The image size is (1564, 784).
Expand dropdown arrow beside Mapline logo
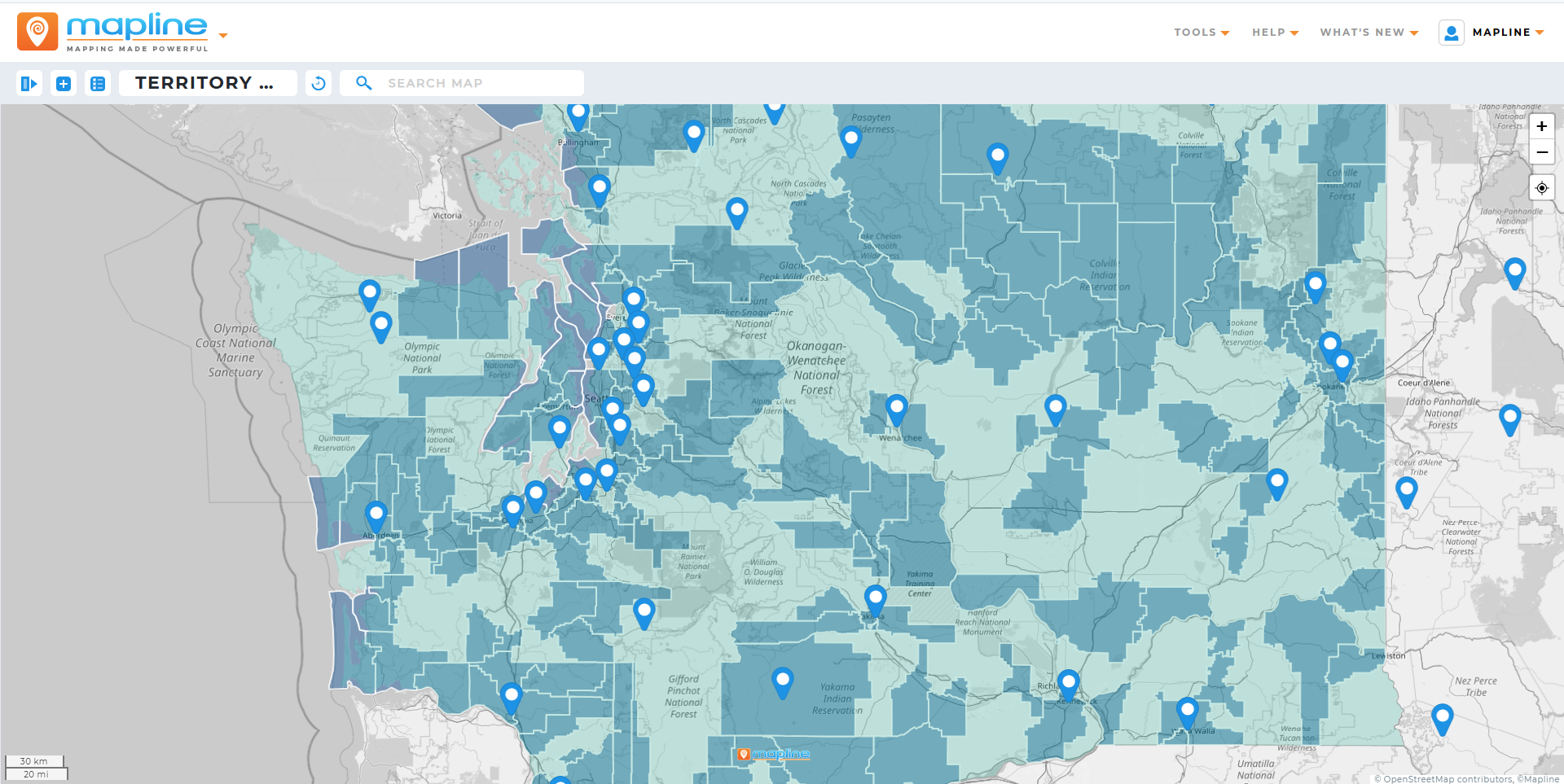[x=223, y=36]
